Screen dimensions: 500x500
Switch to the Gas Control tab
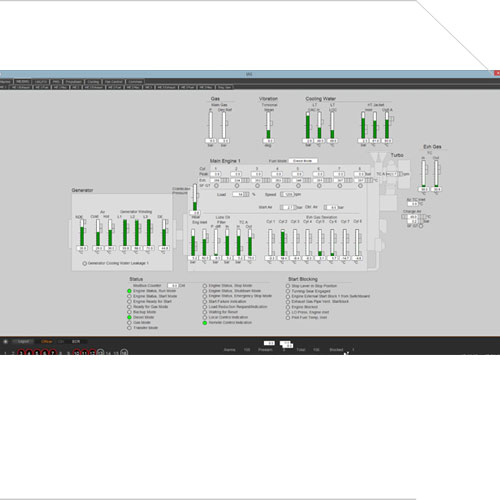point(114,82)
